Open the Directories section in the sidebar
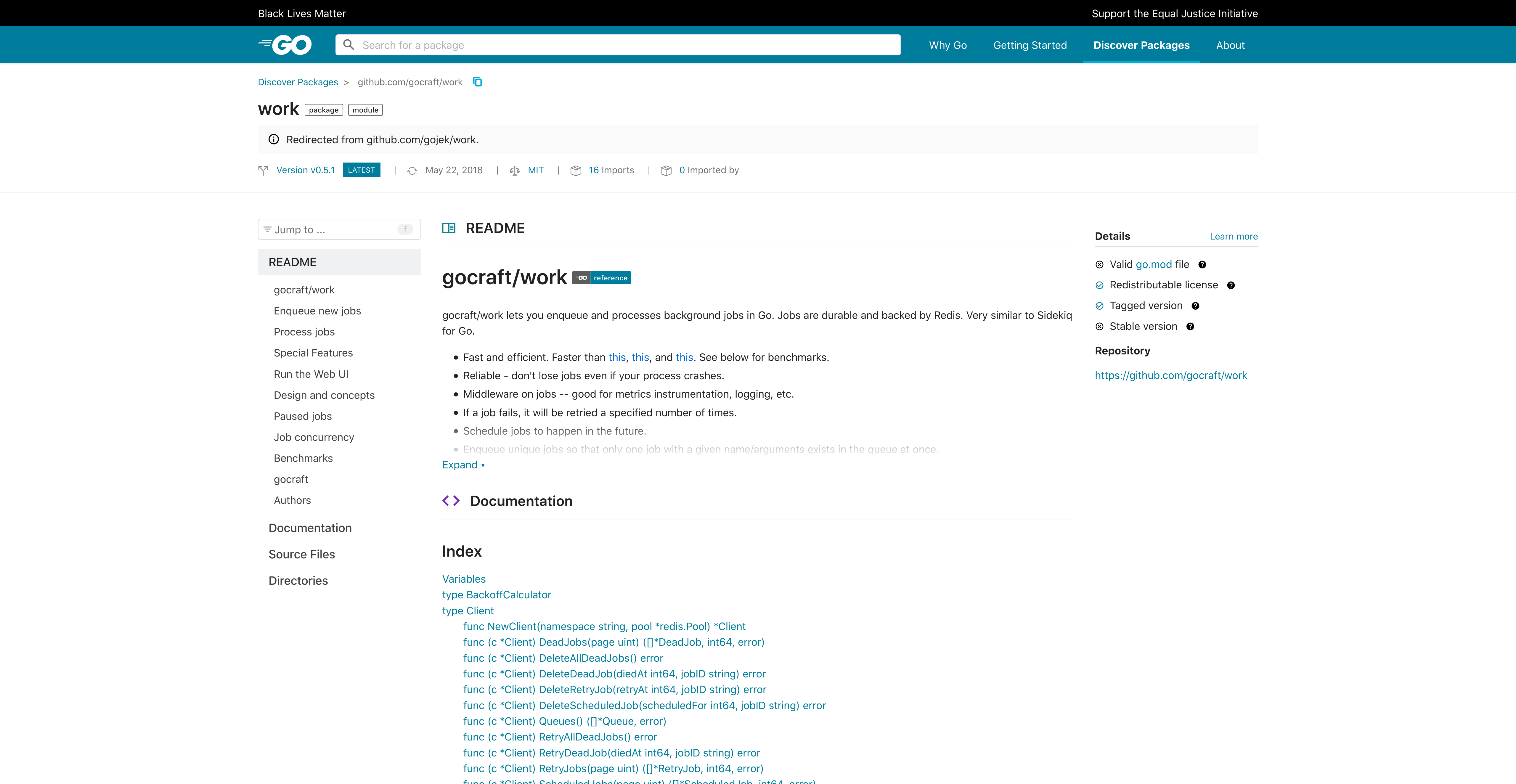 point(298,580)
